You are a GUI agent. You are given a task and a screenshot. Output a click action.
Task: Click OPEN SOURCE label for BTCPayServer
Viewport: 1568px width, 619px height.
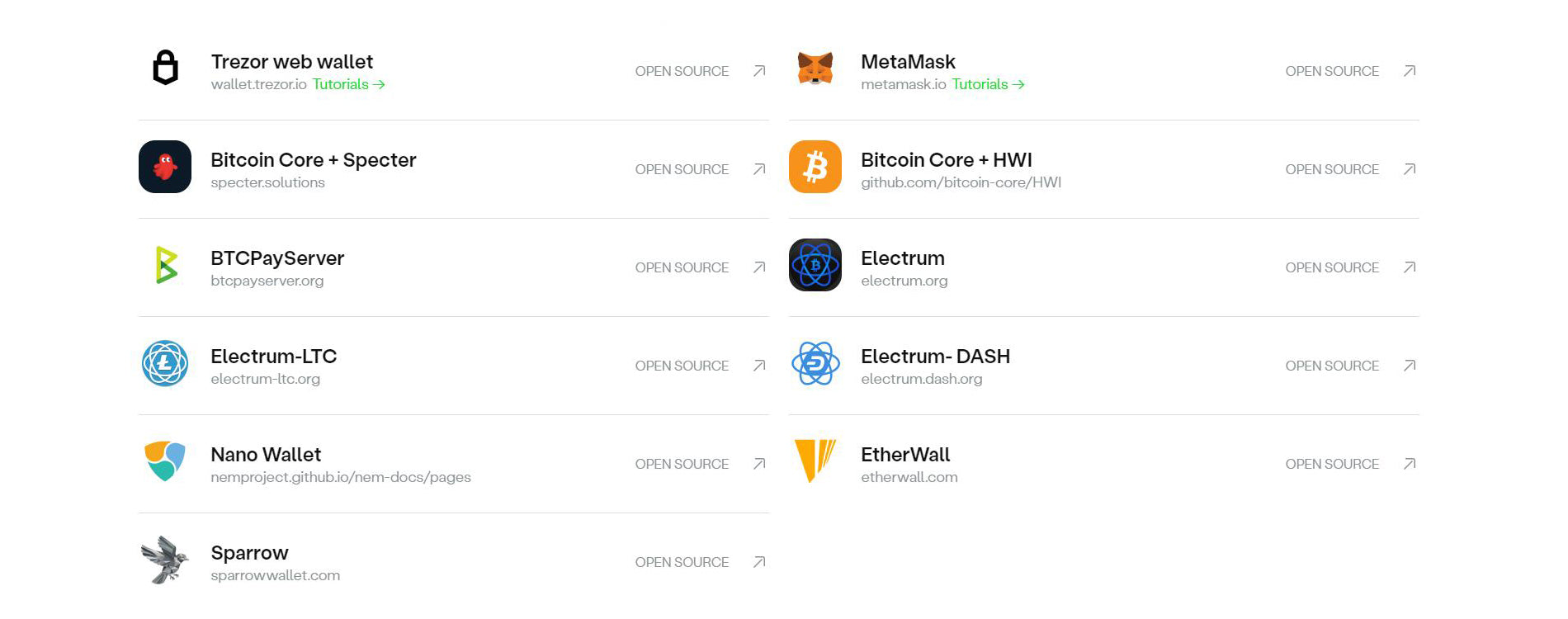682,267
